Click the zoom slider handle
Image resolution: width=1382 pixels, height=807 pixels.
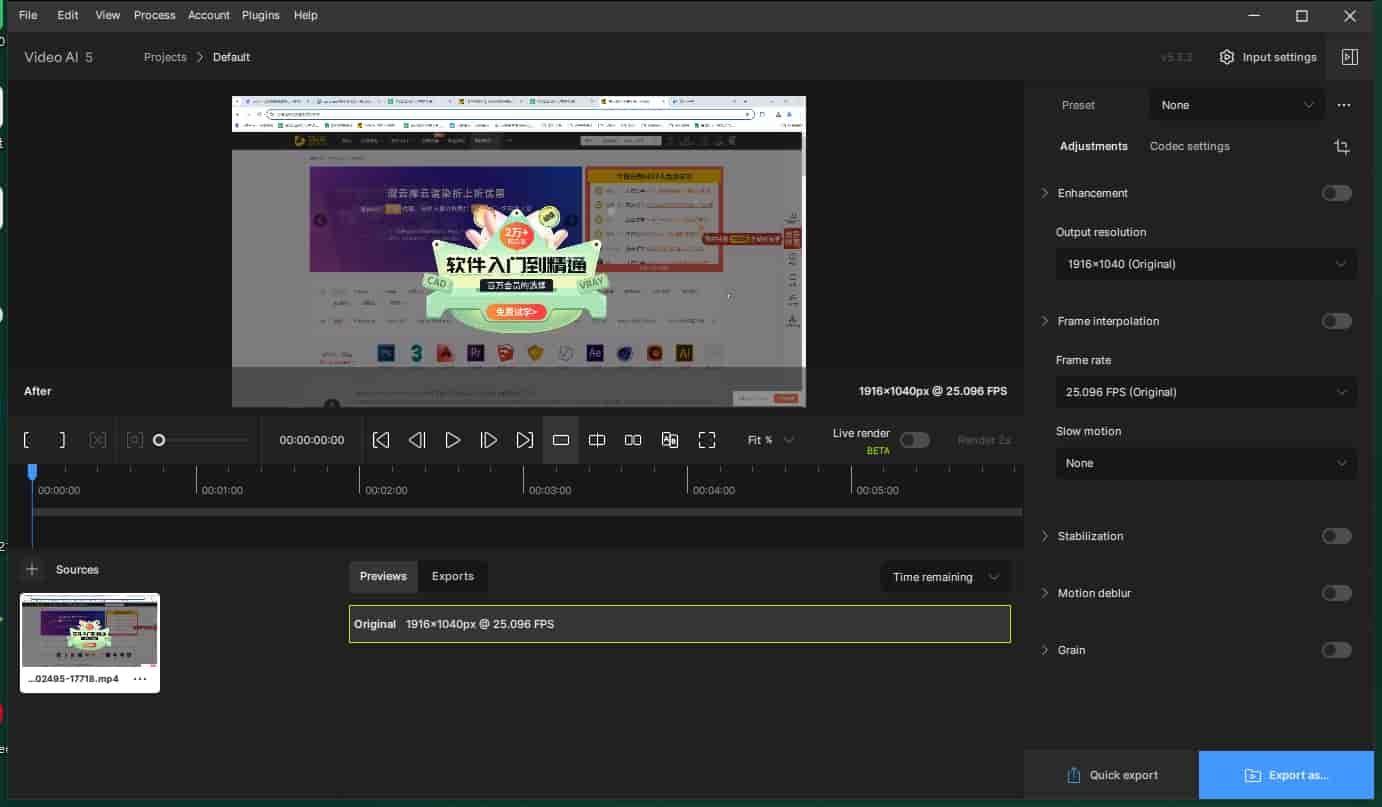click(x=159, y=440)
